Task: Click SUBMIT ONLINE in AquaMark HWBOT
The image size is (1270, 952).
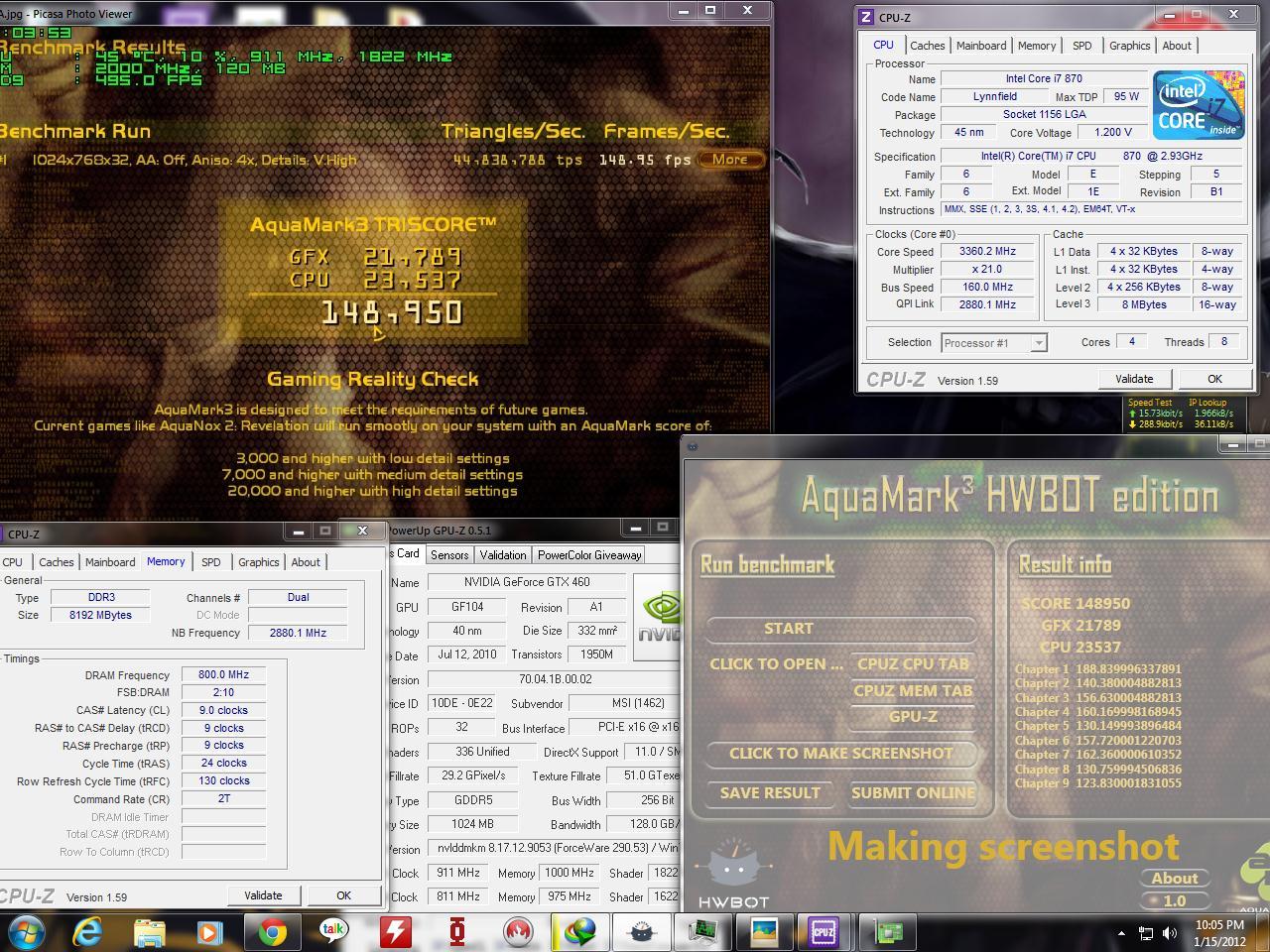Action: tap(913, 793)
